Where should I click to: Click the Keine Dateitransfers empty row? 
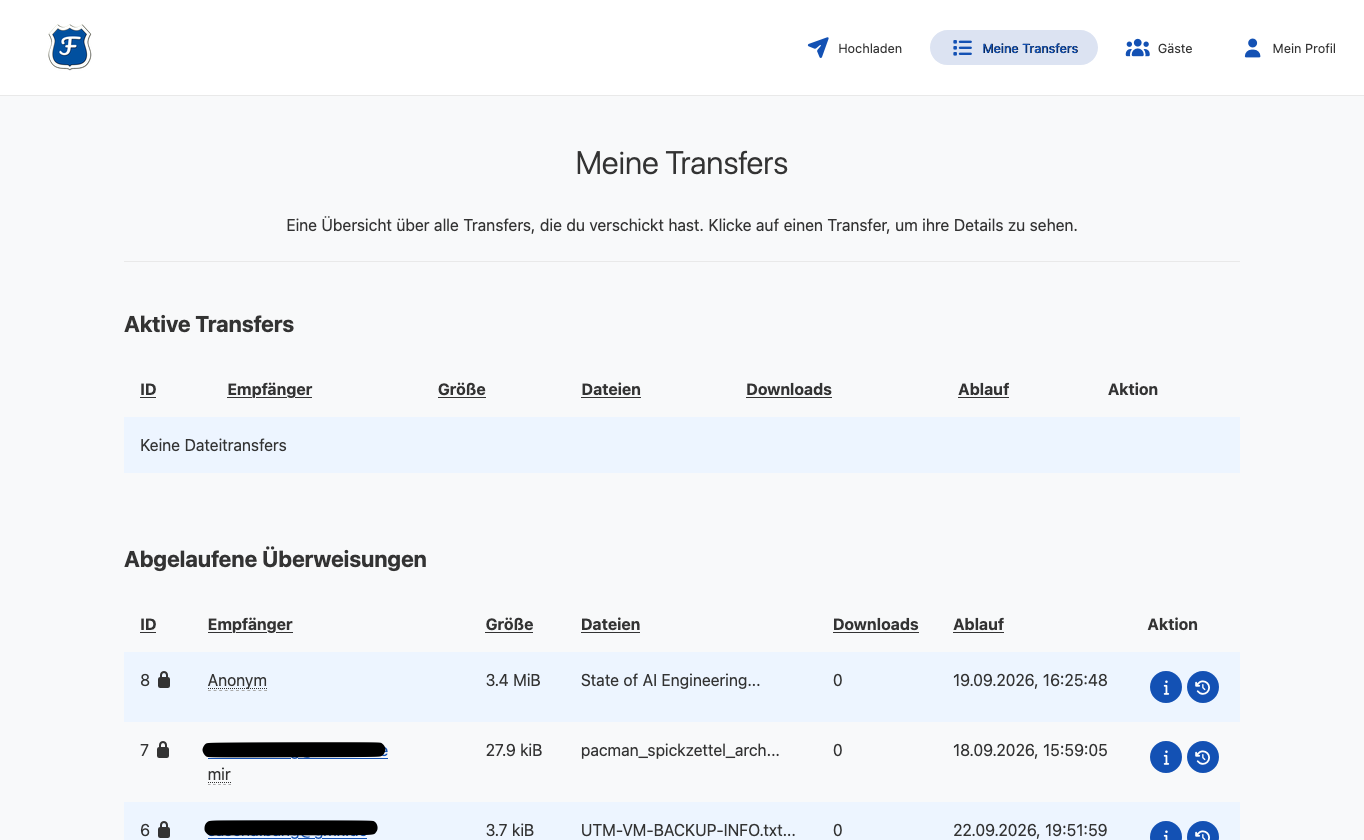(682, 445)
